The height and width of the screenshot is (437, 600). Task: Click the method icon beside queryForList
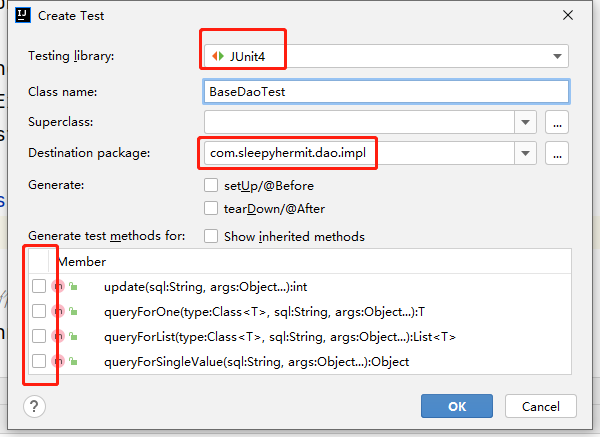click(x=57, y=337)
